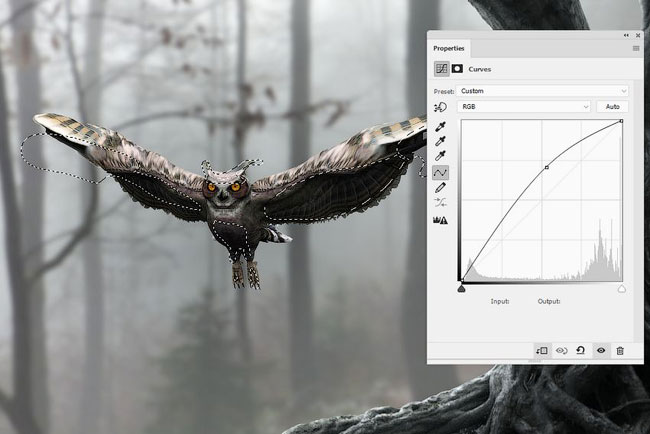Viewport: 650px width, 434px height.
Task: Close the Properties panel
Action: (638, 36)
